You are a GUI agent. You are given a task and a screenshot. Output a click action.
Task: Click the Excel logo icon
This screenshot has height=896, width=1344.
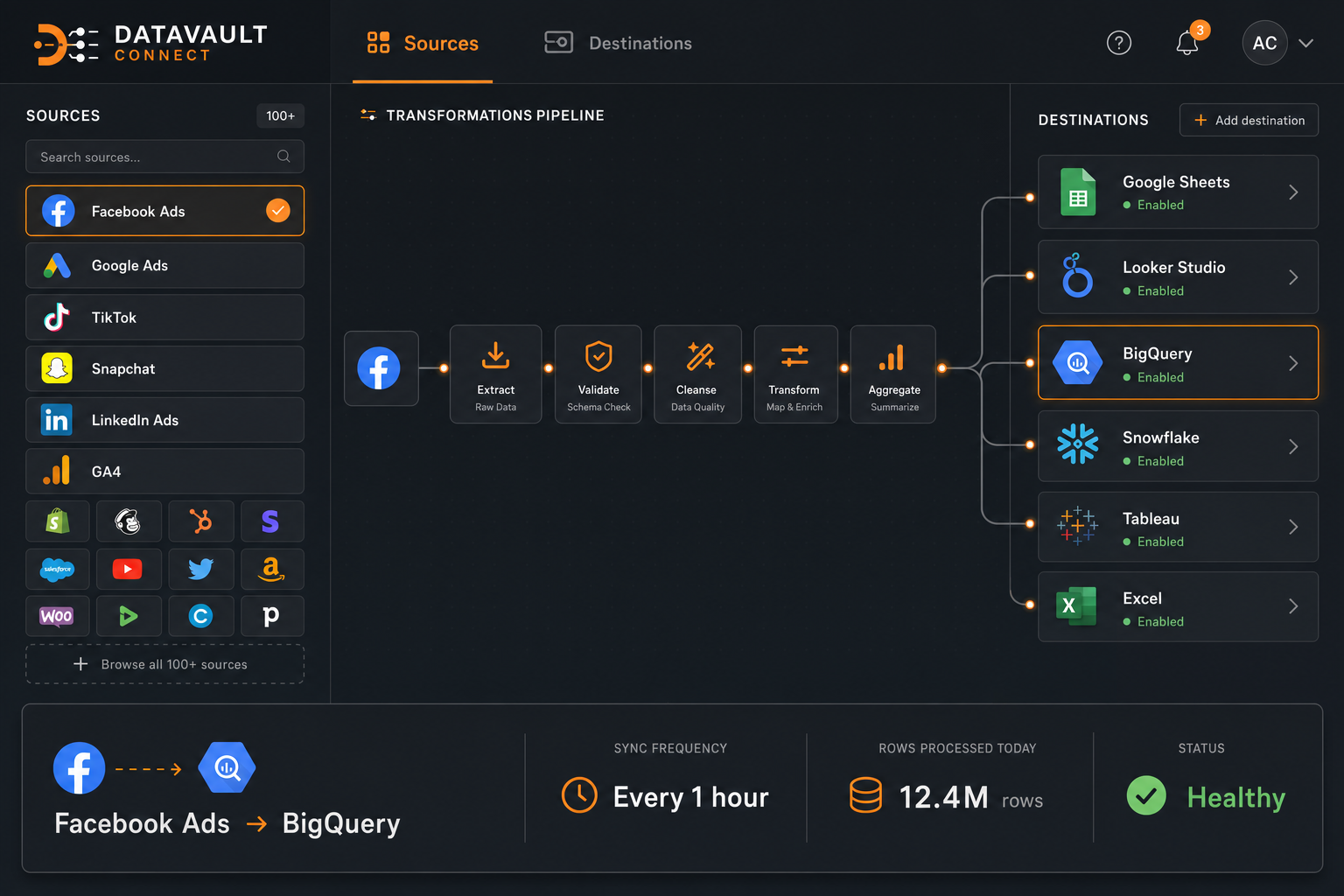point(1077,605)
